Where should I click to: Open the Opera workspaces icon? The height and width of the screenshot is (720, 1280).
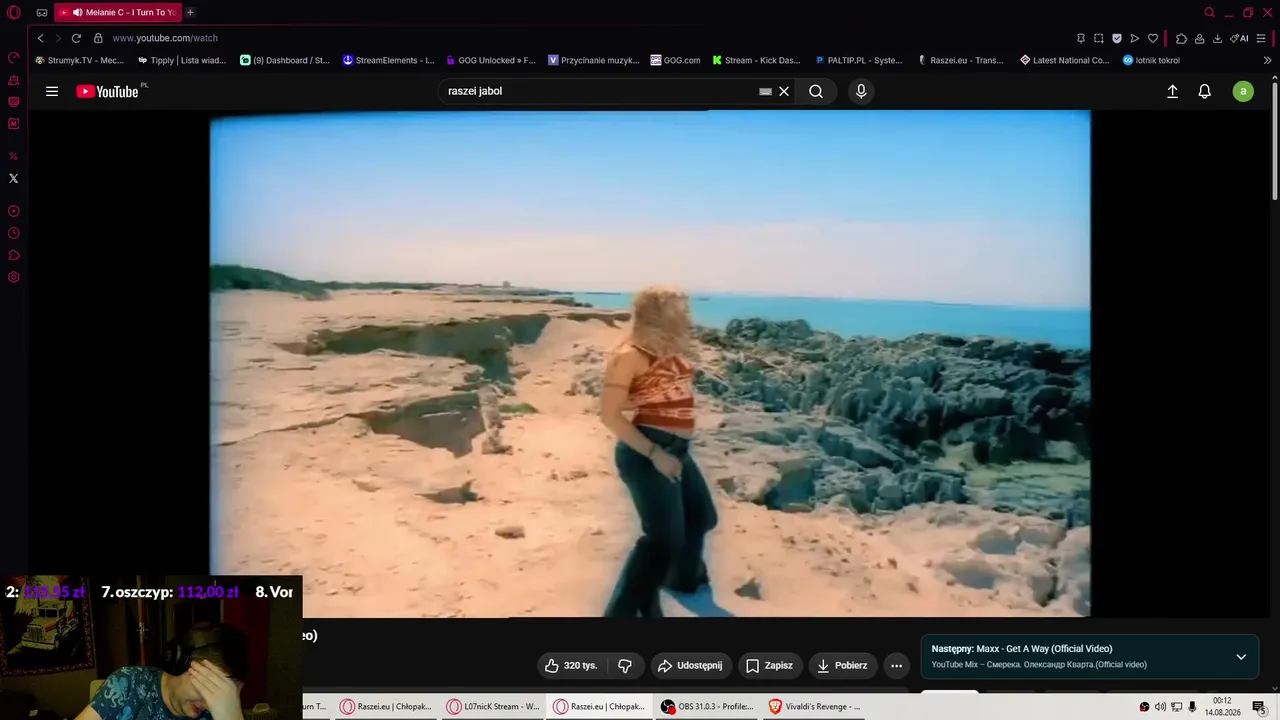(x=42, y=13)
